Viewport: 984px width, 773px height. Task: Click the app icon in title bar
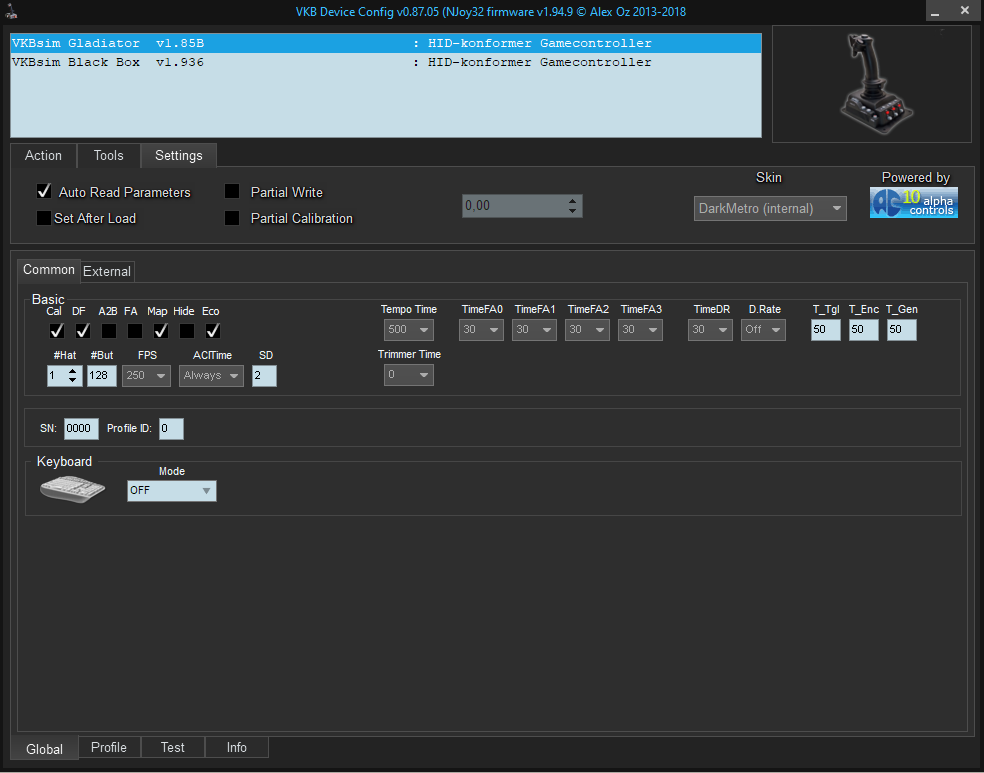(x=11, y=11)
